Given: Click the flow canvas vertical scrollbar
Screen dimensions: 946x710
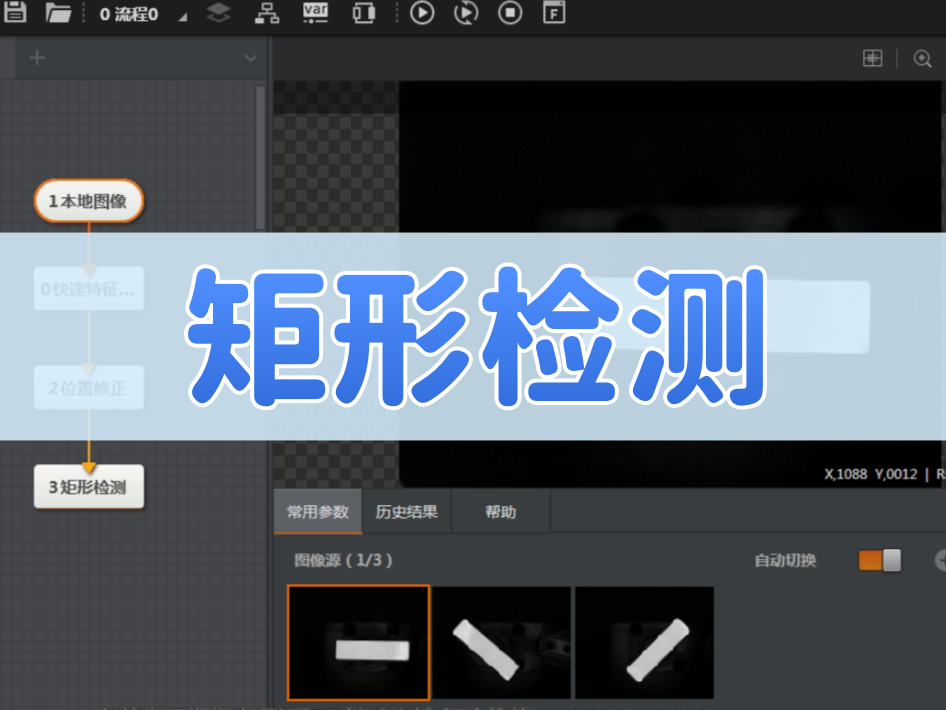Looking at the screenshot, I should 261,158.
